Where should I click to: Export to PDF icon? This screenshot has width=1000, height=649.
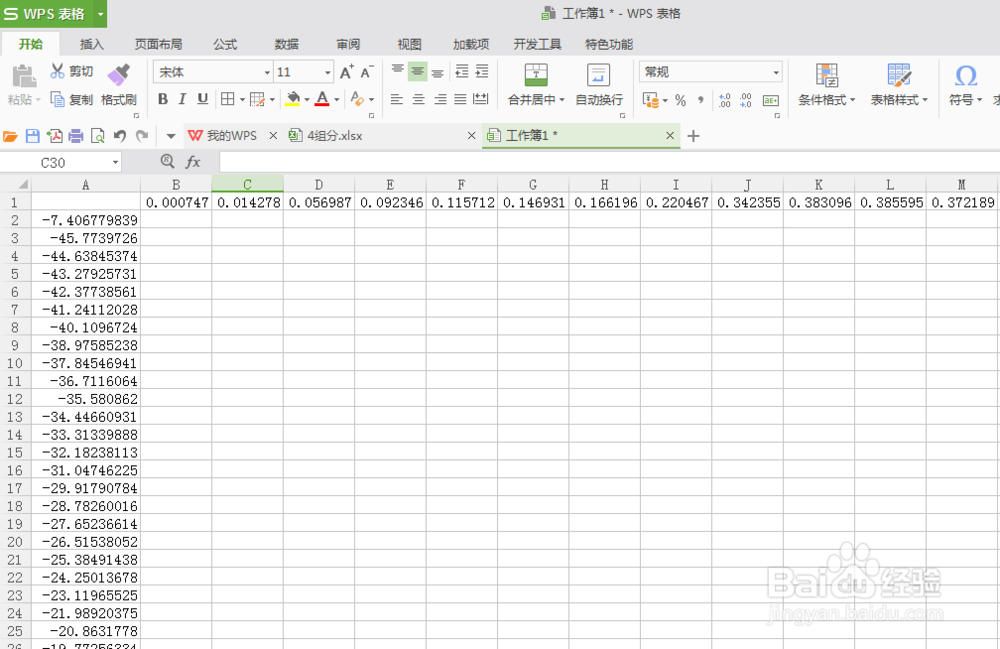click(55, 136)
